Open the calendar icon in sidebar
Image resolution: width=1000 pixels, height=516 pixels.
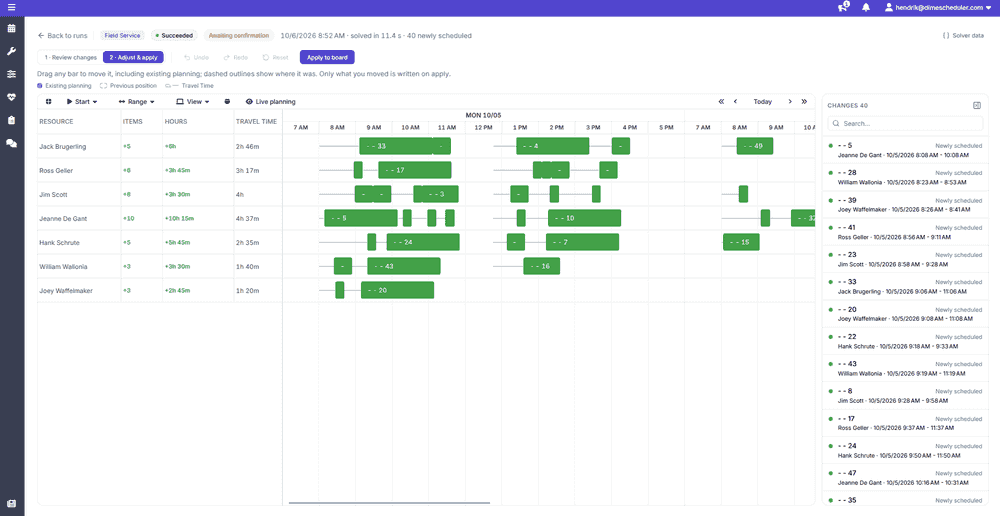coord(11,29)
